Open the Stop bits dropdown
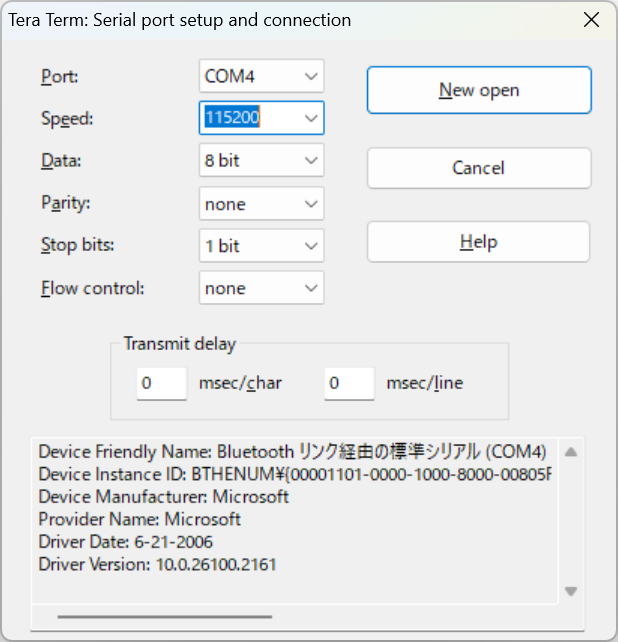This screenshot has width=618, height=642. pyautogui.click(x=261, y=246)
